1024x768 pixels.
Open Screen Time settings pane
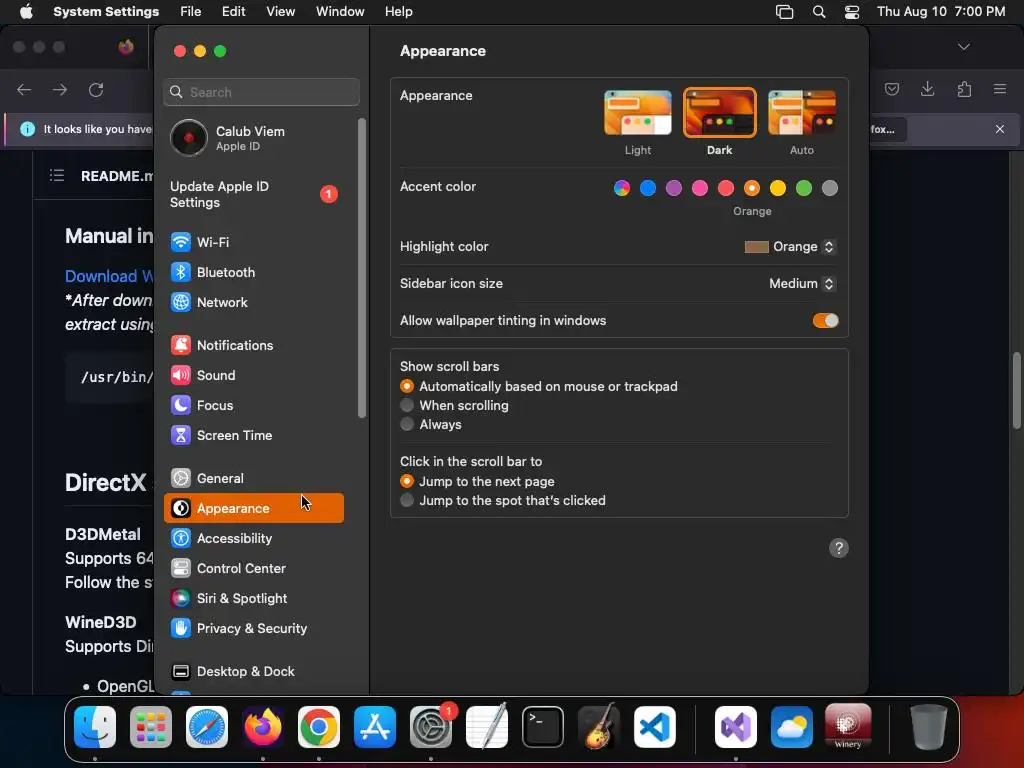pos(253,436)
